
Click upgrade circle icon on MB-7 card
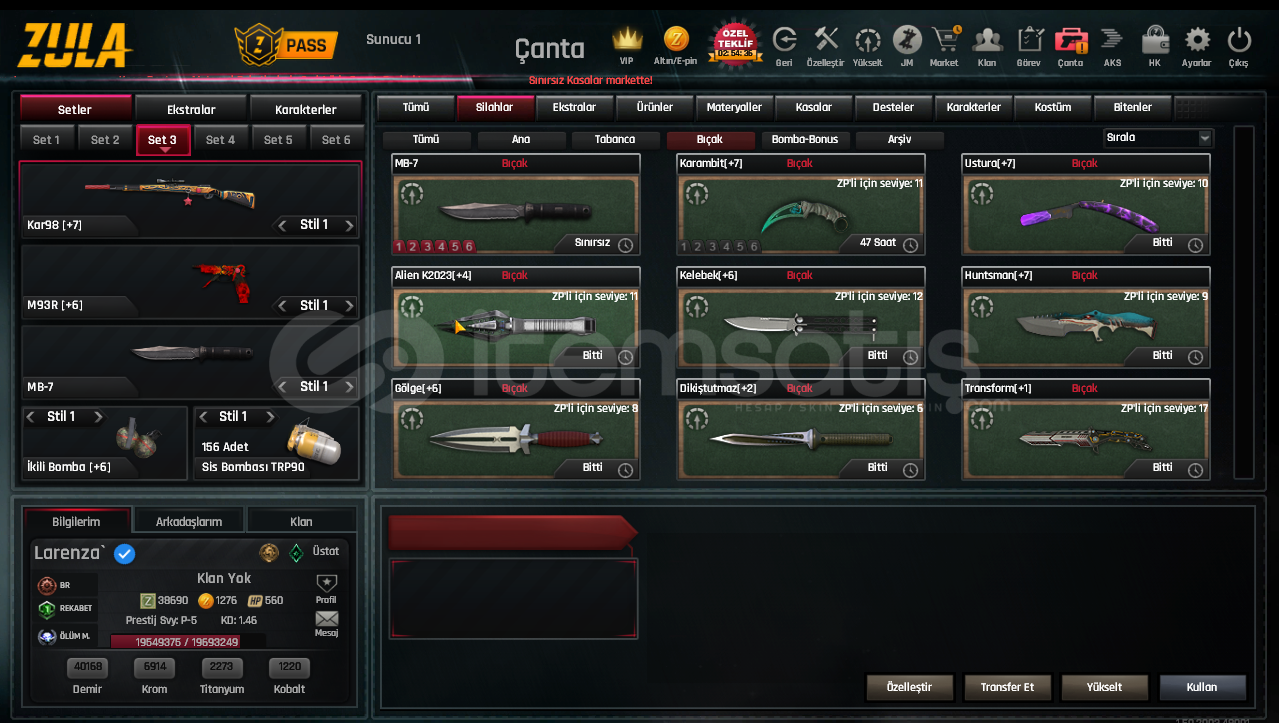pyautogui.click(x=411, y=194)
